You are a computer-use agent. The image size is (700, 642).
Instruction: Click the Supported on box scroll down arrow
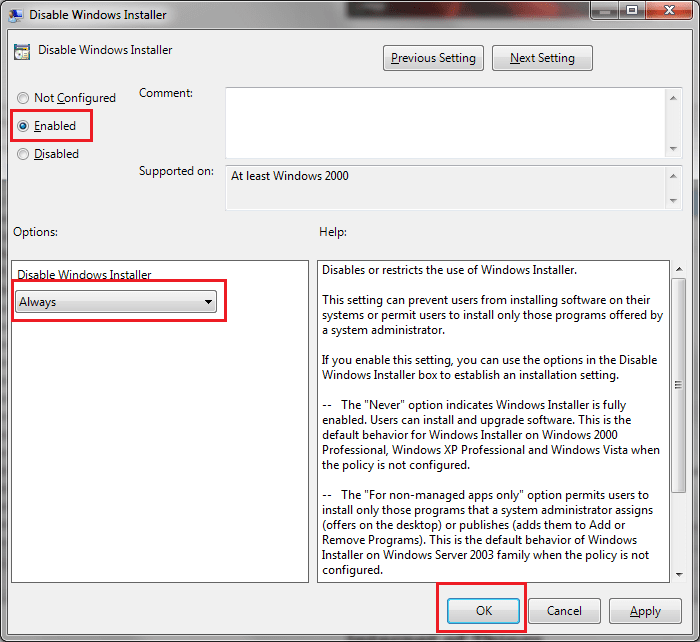tap(673, 201)
